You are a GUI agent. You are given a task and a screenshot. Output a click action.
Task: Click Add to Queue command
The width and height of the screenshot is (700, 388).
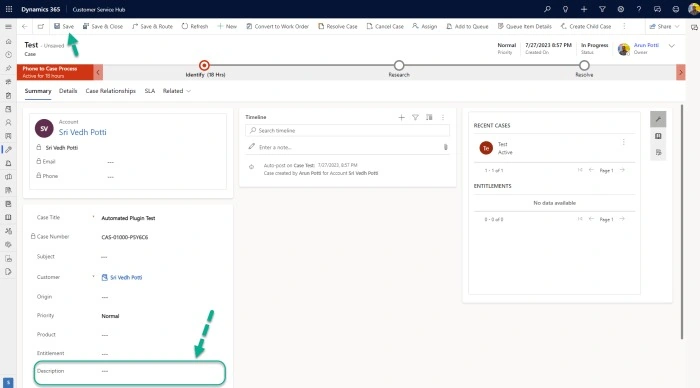(x=467, y=26)
